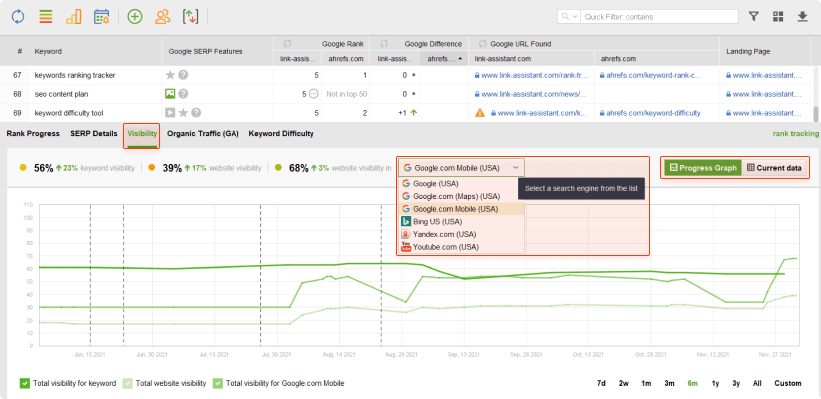Open the competitors people icon
This screenshot has height=399, width=821.
[x=163, y=17]
